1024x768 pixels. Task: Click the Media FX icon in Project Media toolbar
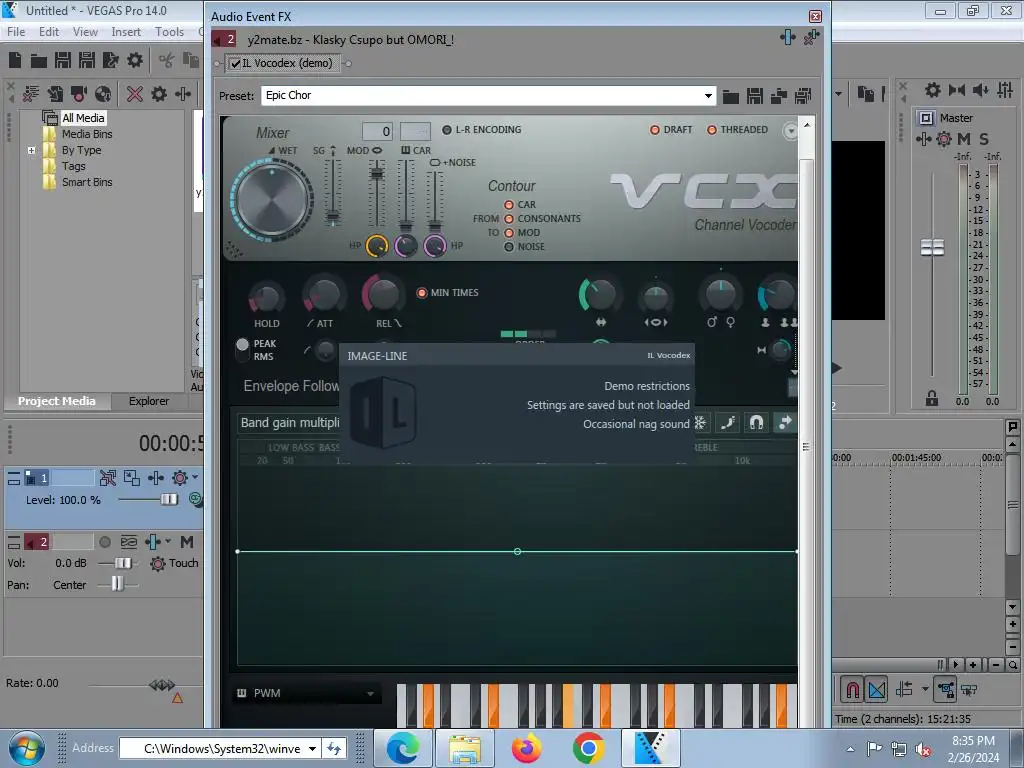(183, 94)
